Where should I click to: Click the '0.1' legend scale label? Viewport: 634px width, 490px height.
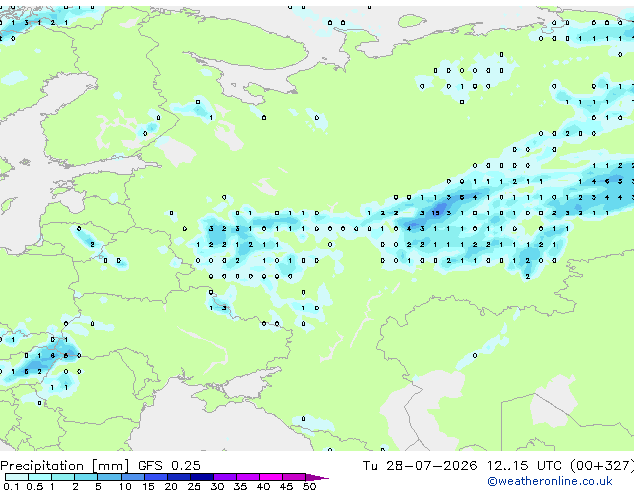click(x=11, y=486)
